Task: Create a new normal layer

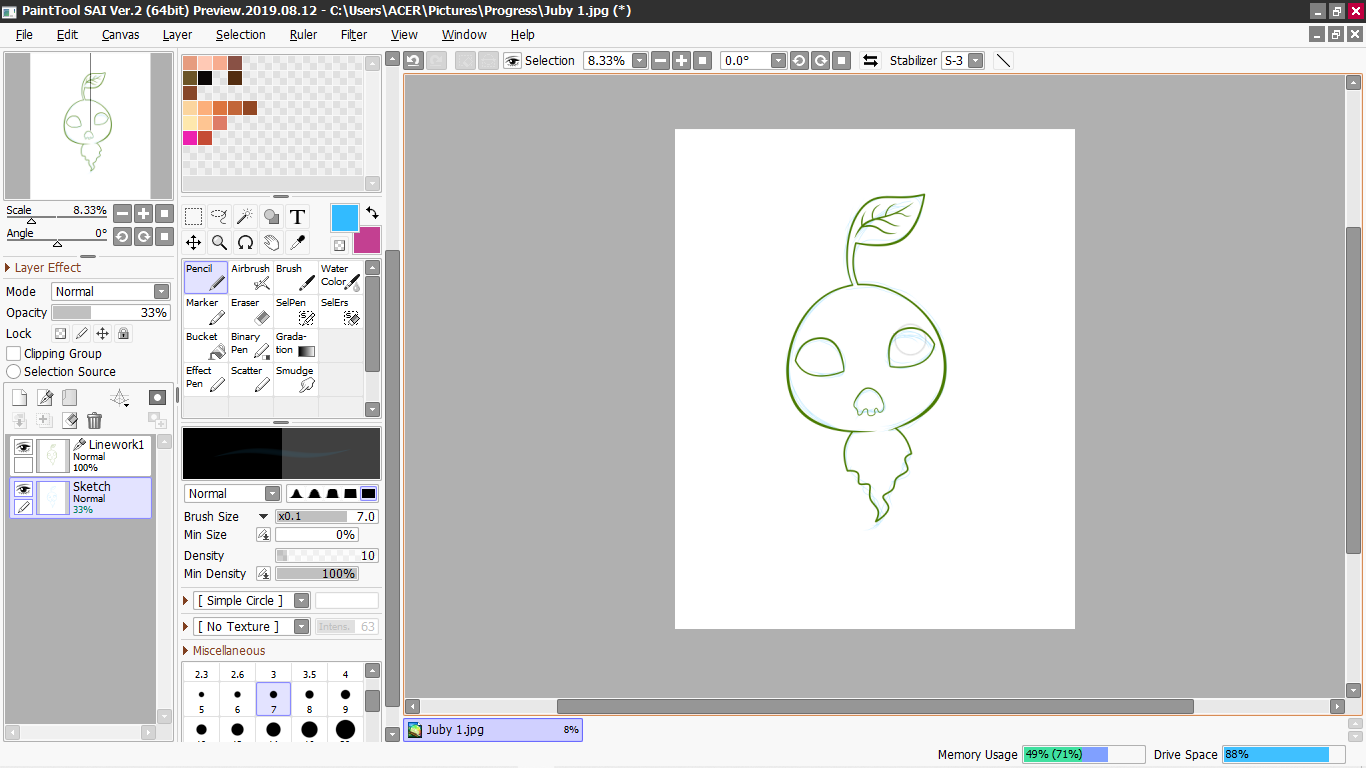Action: (19, 398)
